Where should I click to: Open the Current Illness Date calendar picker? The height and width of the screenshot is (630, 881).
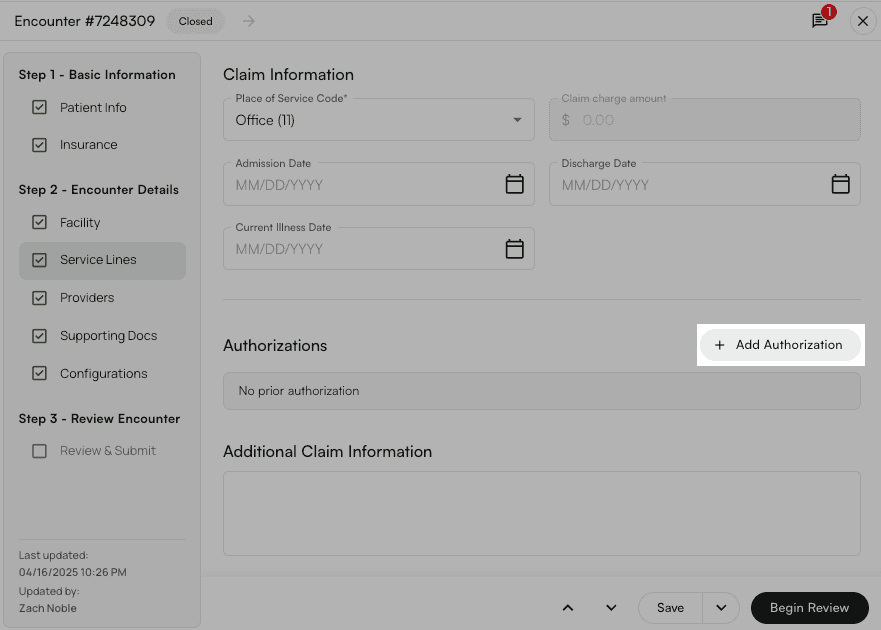pos(514,249)
